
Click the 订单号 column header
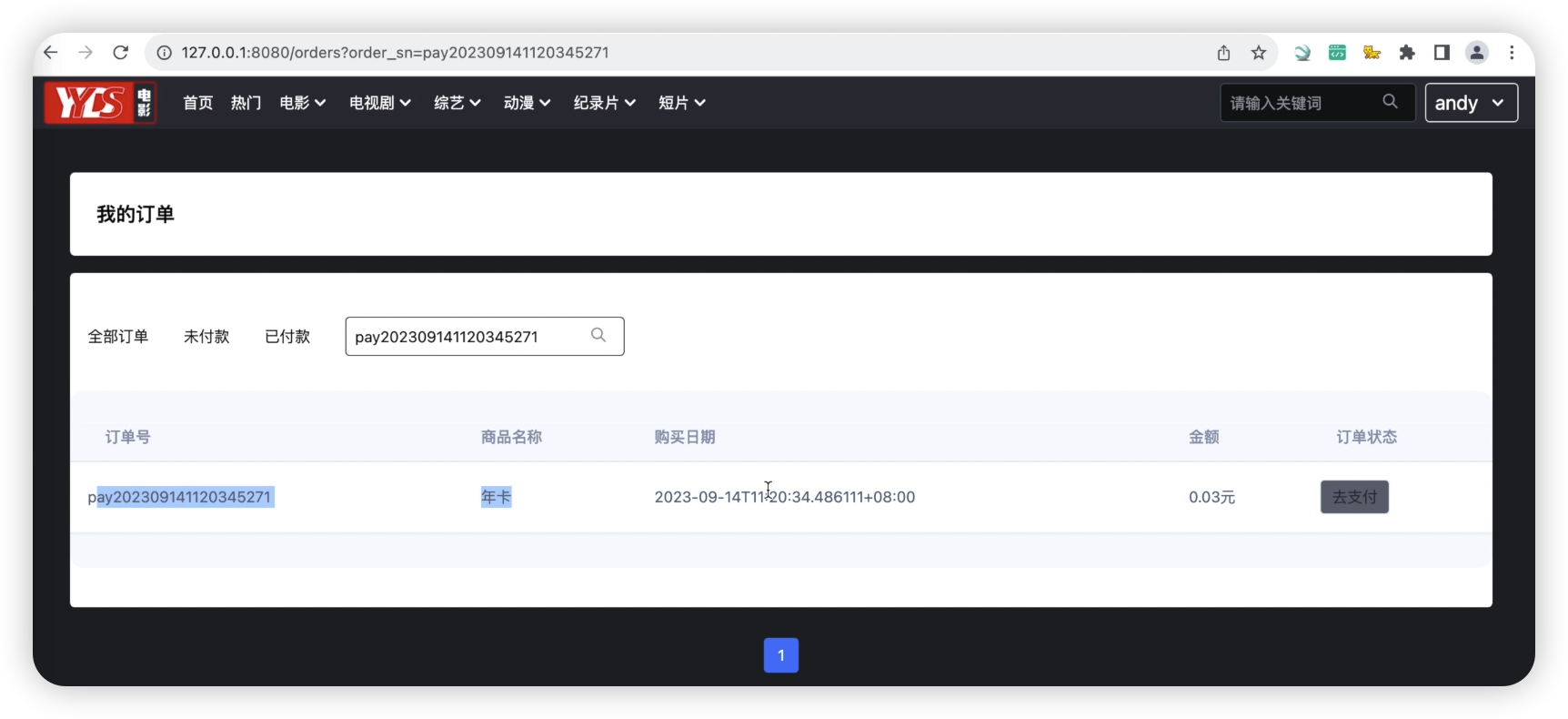click(127, 437)
